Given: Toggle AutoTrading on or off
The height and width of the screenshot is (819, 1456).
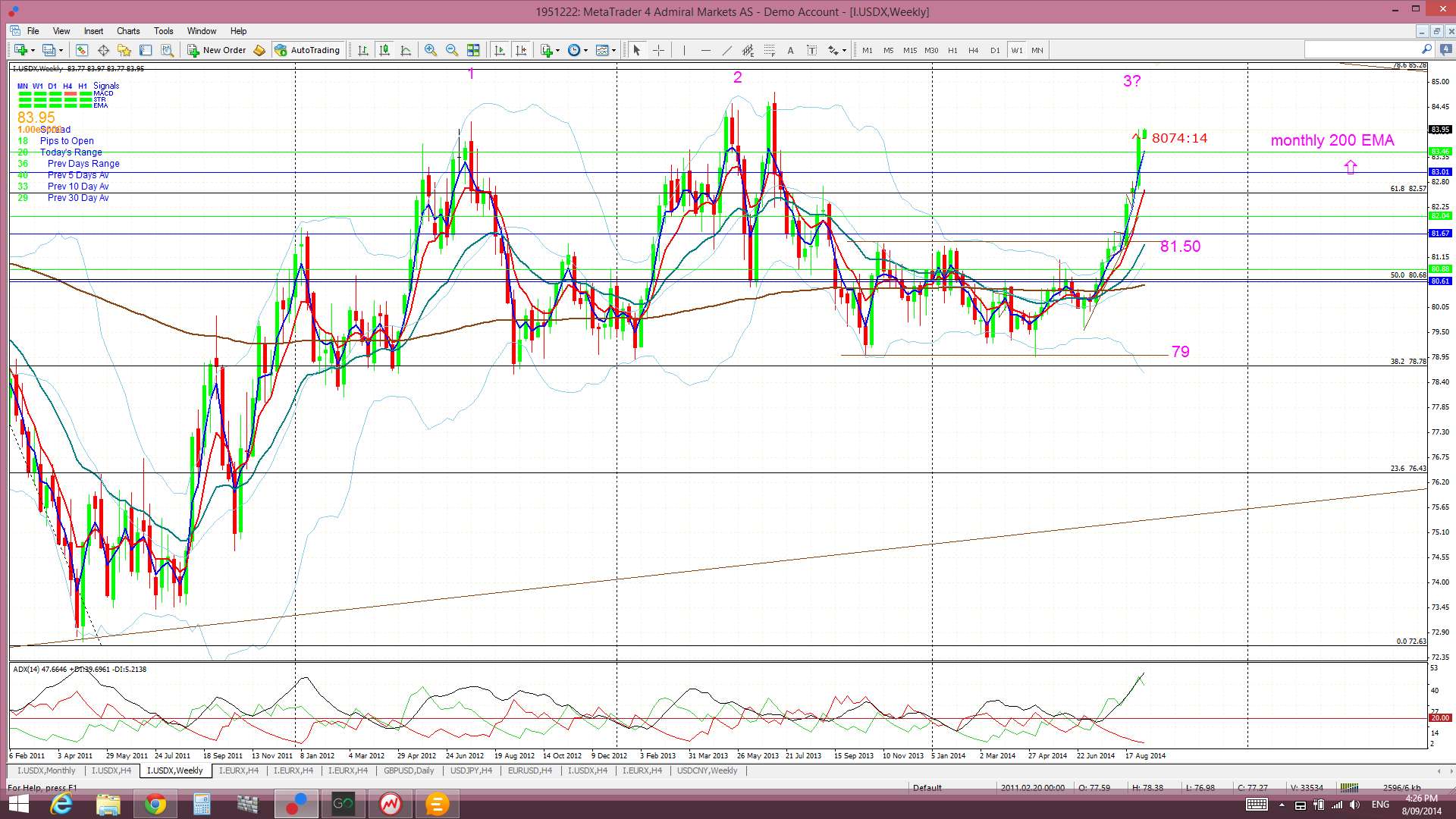Looking at the screenshot, I should pyautogui.click(x=308, y=50).
